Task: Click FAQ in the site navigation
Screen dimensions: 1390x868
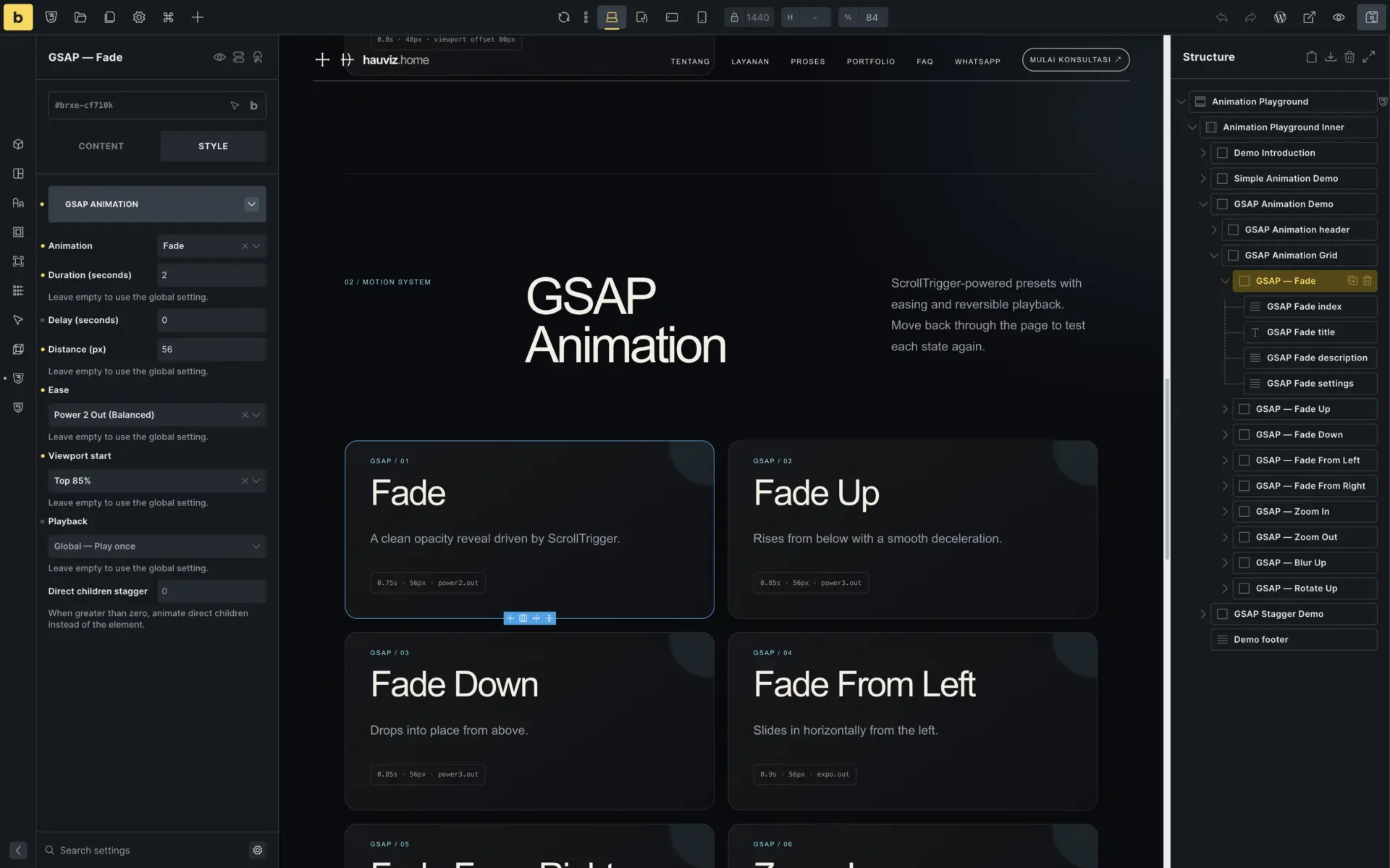Action: (924, 62)
